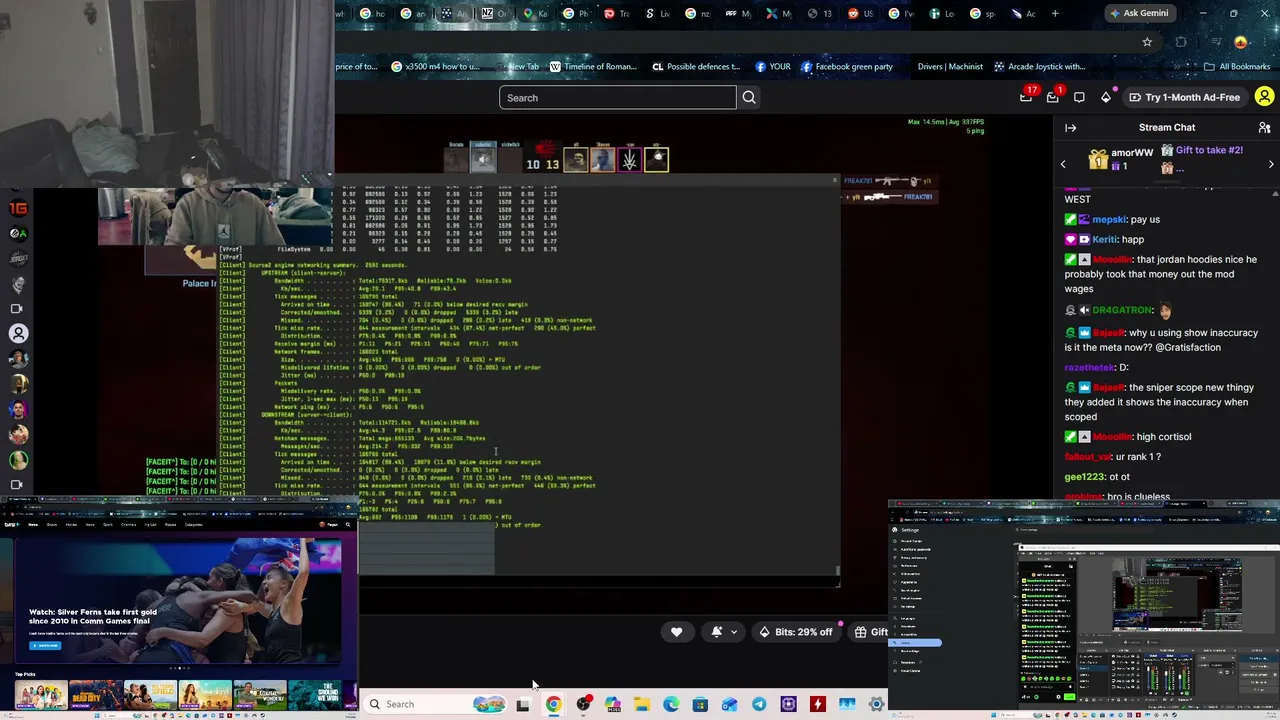Open the Twitch user profile avatar
The image size is (1280, 720).
pos(1264,97)
